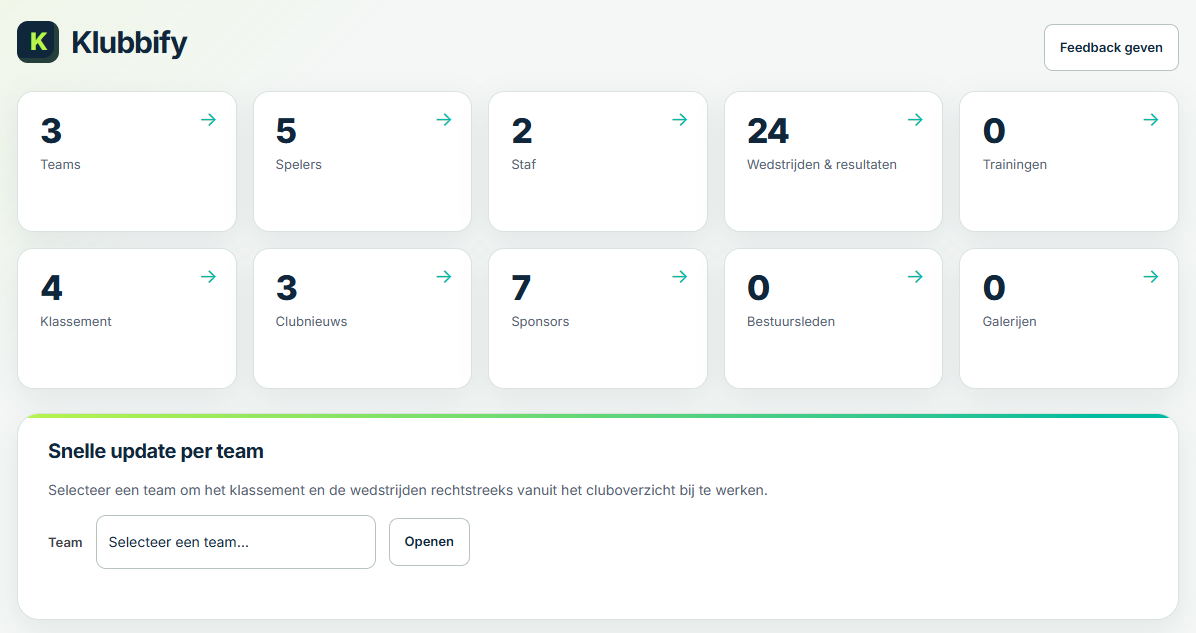Click the arrow icon on the Clubnieuws card
This screenshot has width=1196, height=633.
(444, 277)
